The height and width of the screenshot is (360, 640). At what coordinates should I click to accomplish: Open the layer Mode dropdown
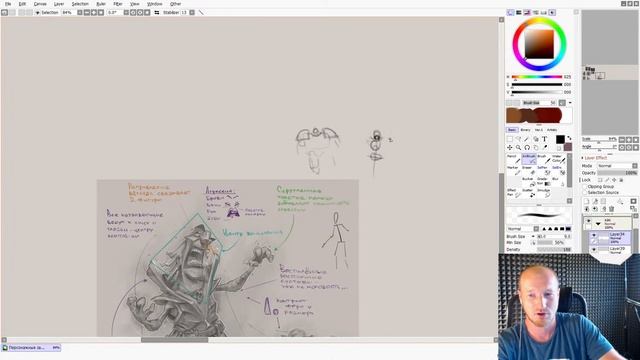617,166
